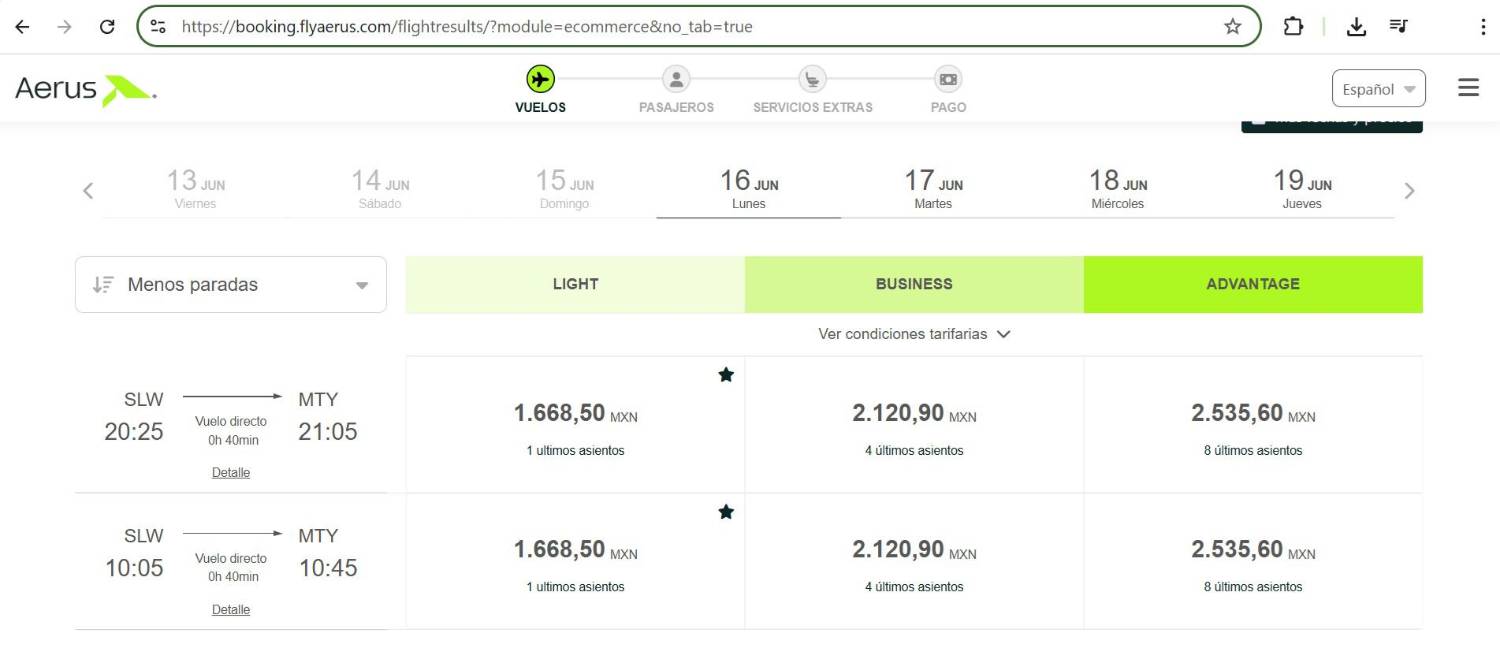Viewport: 1500px width, 648px height.
Task: Reload the page
Action: coord(107,27)
